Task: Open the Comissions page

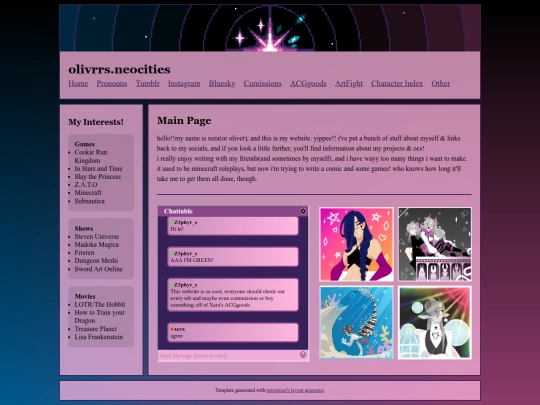Action: (262, 83)
